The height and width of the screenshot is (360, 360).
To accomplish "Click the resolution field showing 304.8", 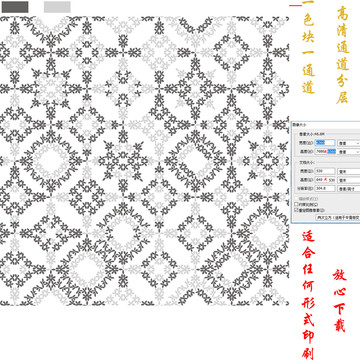I will click(x=325, y=189).
